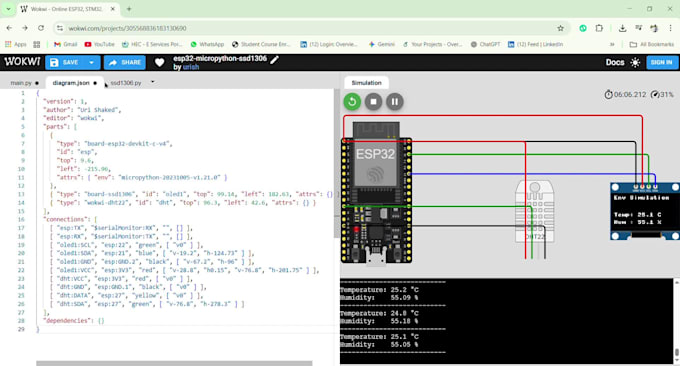Screen dimensions: 680x366
Task: Open a new browser tab
Action: [129, 9]
